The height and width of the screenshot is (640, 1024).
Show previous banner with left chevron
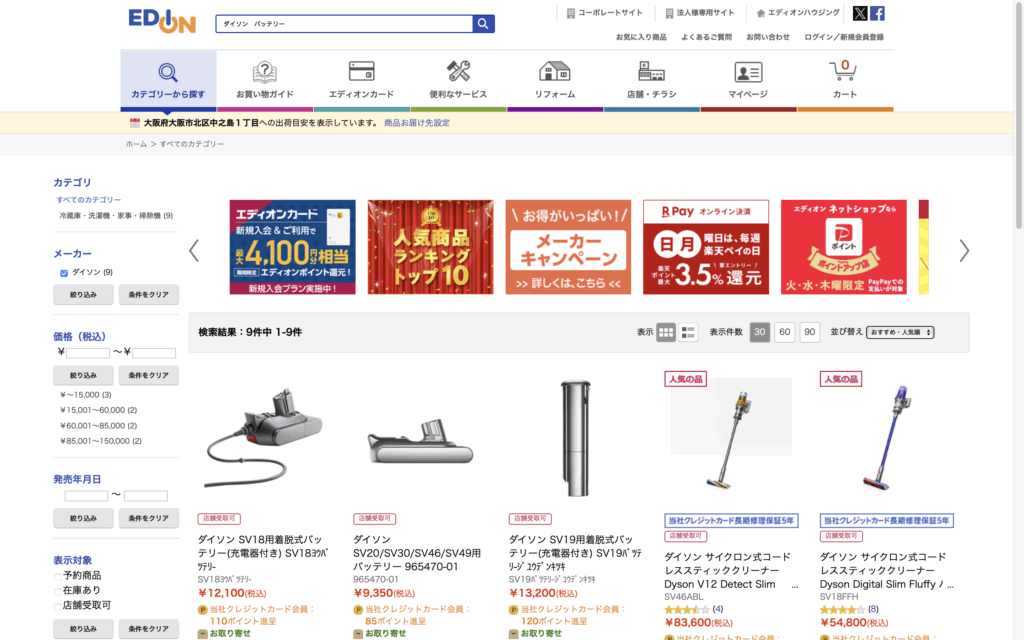tap(194, 251)
